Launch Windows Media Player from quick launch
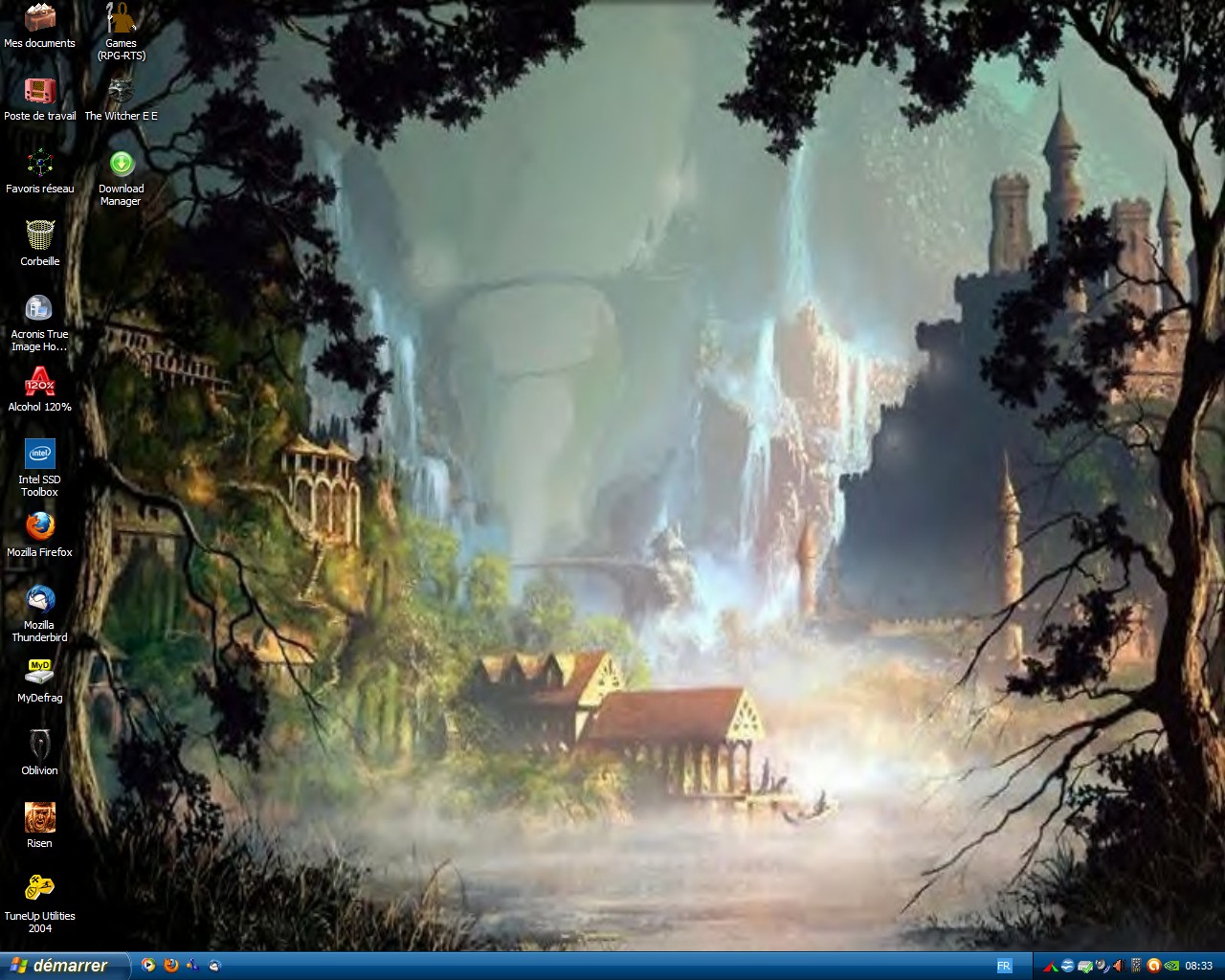 click(148, 966)
